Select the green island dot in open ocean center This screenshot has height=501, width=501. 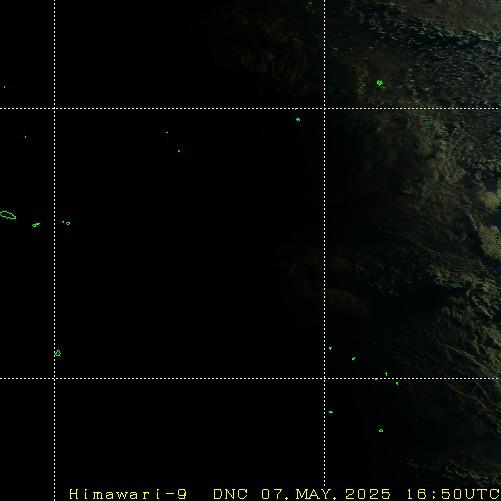click(179, 151)
